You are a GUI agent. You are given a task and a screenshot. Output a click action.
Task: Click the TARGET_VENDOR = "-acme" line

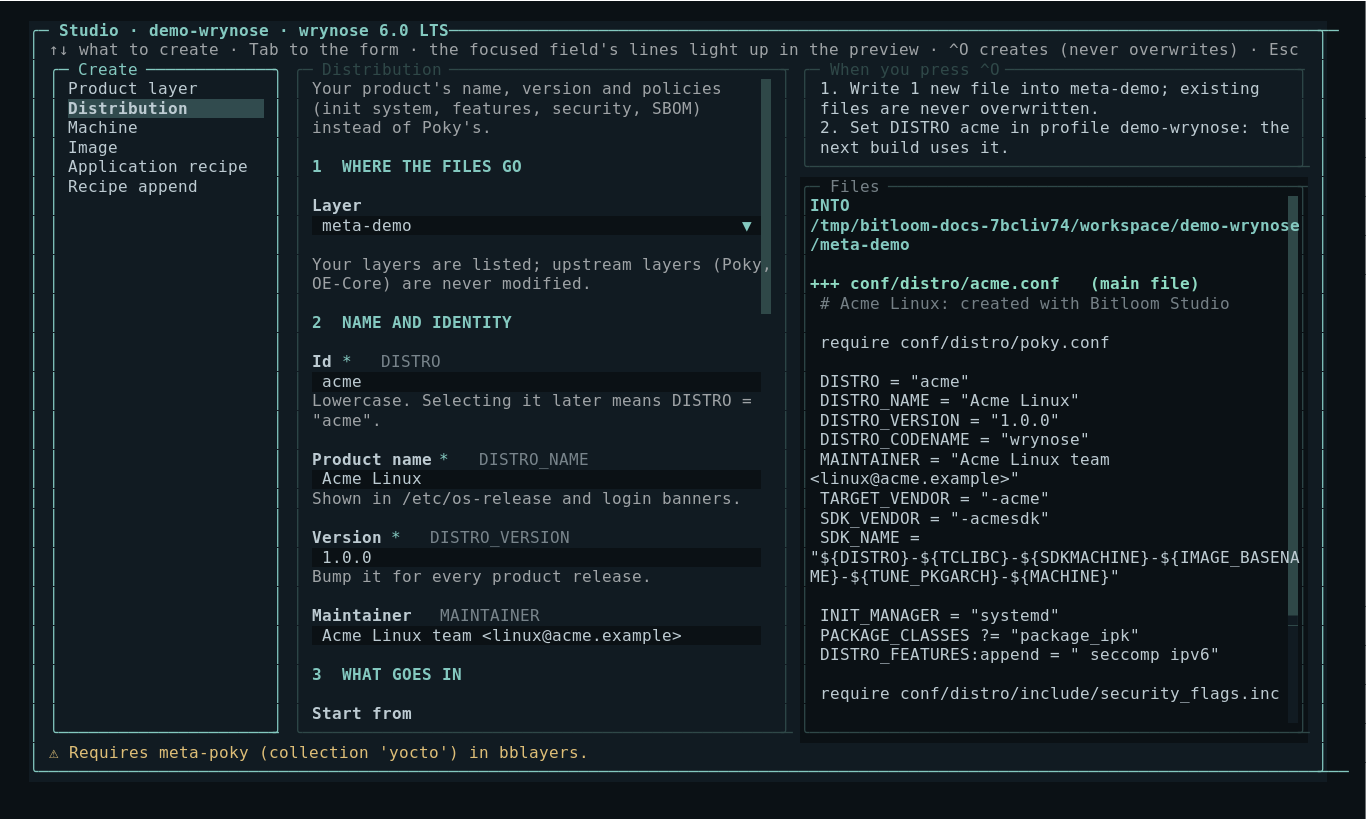[935, 499]
